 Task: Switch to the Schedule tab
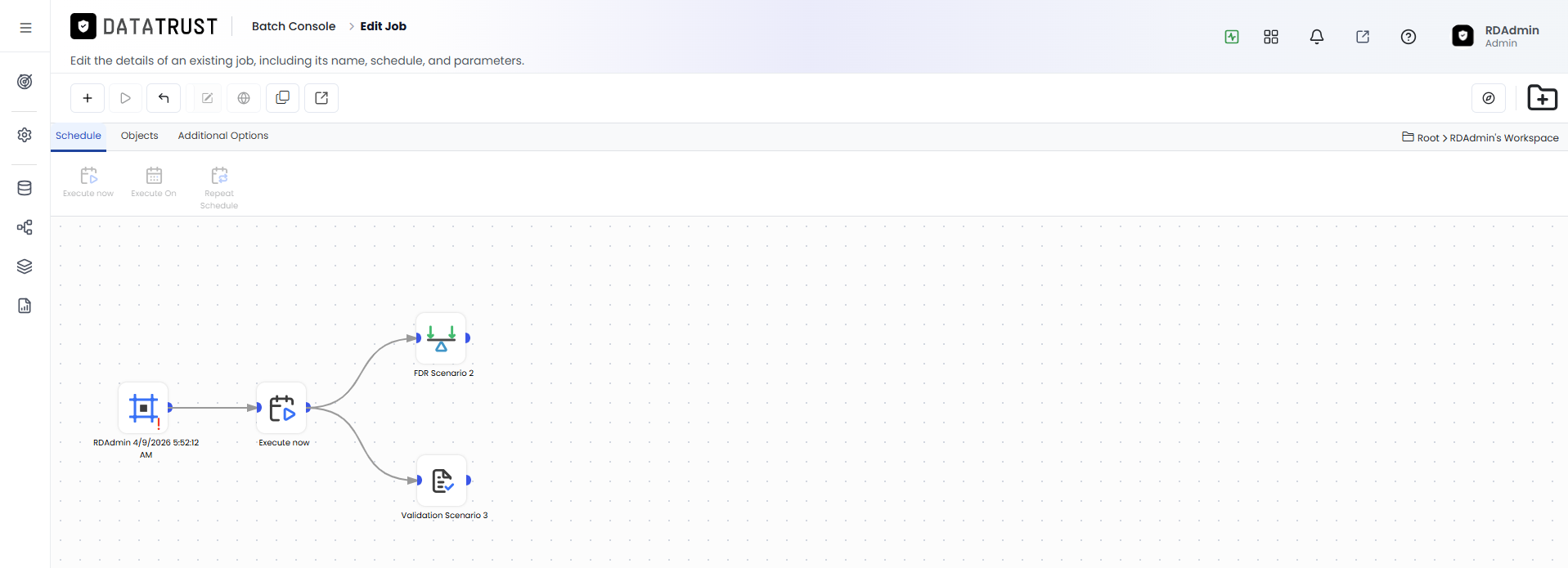click(79, 136)
